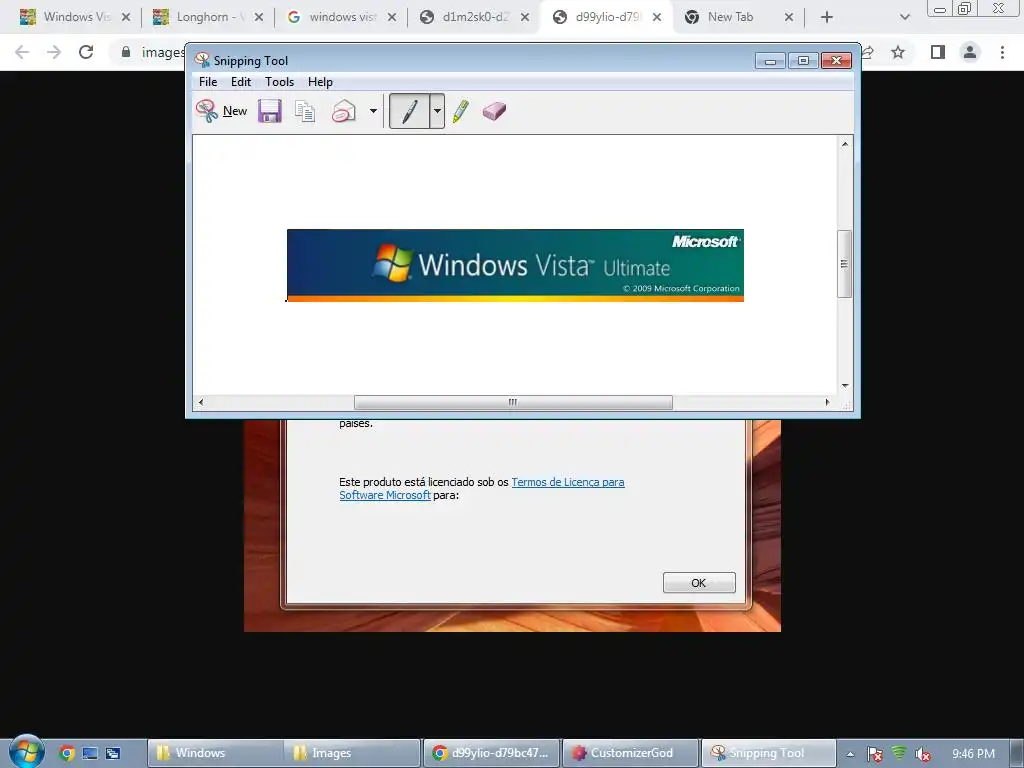This screenshot has width=1024, height=768.
Task: Switch to d99ylio Chrome taskbar button
Action: pos(492,753)
